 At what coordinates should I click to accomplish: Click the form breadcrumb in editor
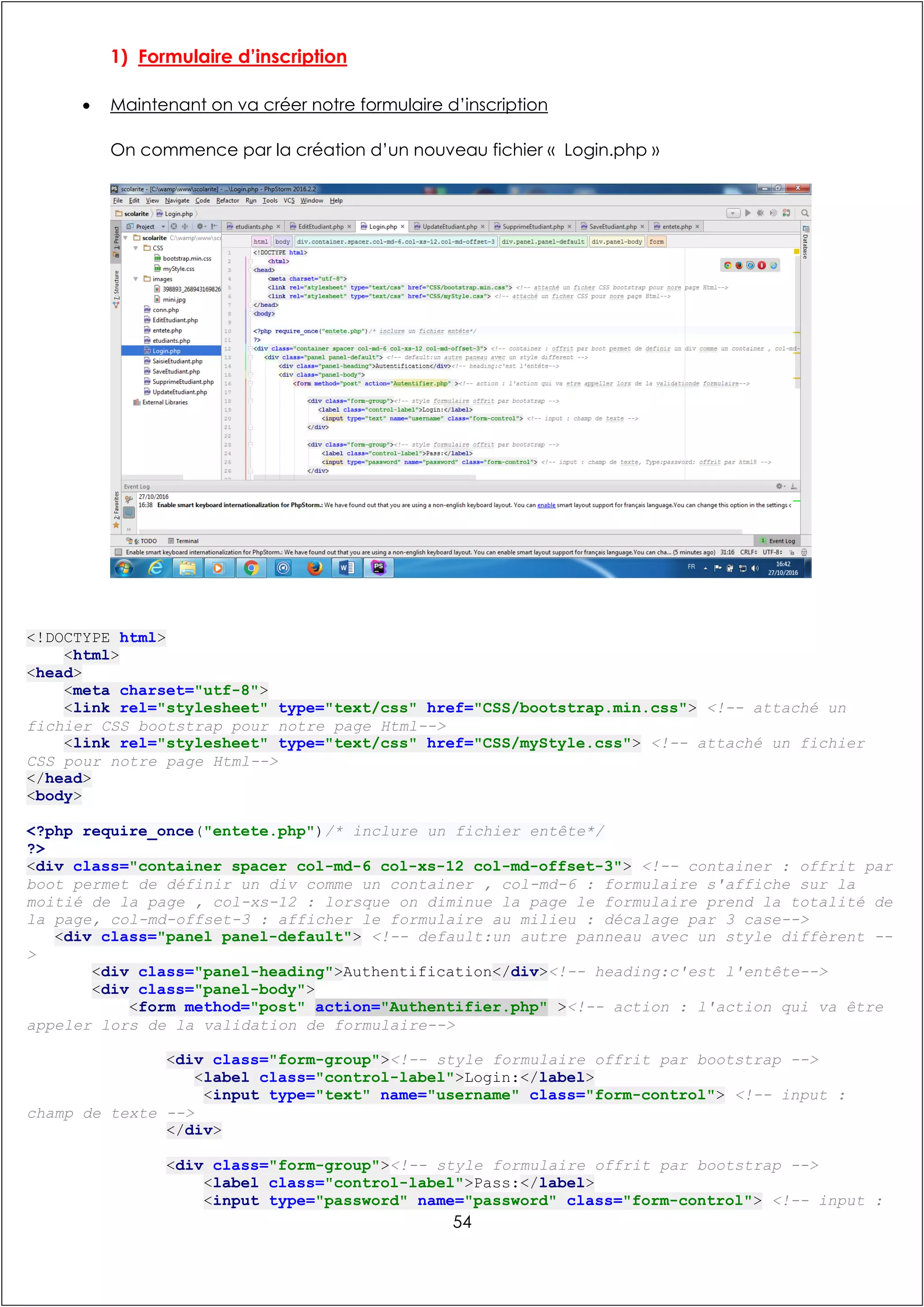click(x=656, y=241)
